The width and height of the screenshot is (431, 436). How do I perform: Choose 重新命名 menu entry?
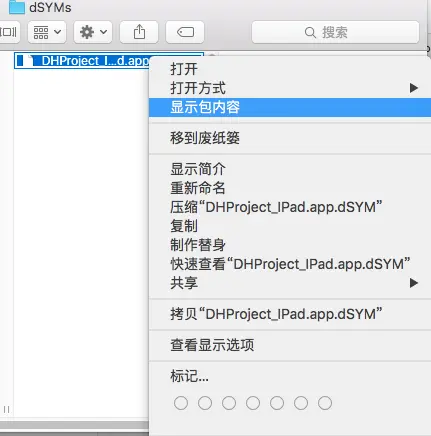coord(290,188)
